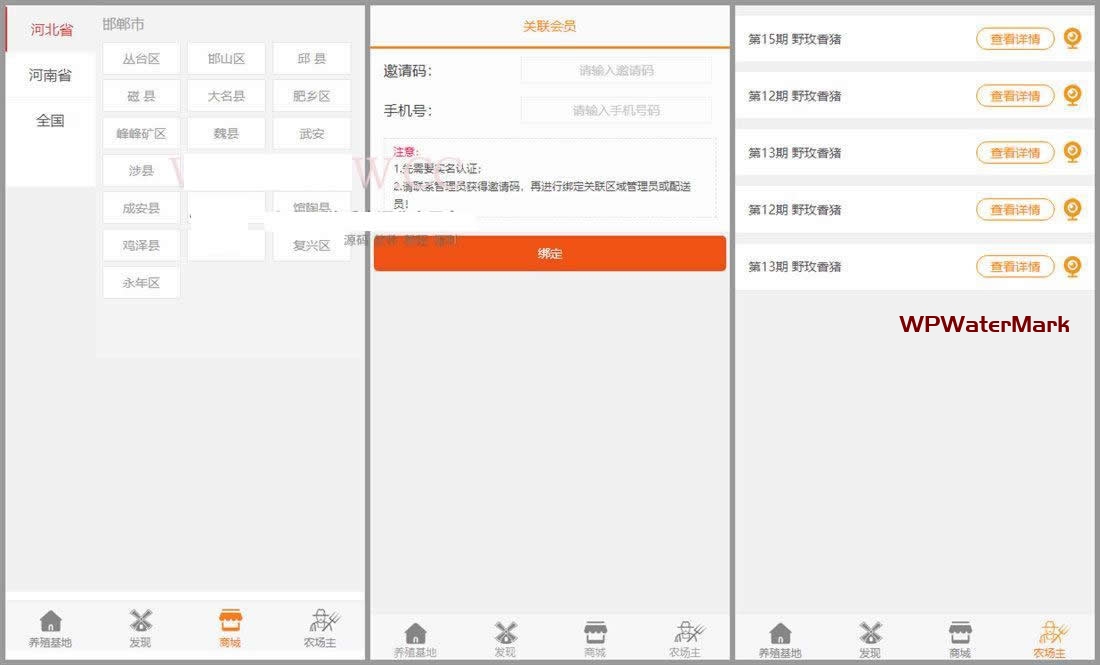
Task: Open 养殖基地 home icon on the left screen
Action: [50, 622]
